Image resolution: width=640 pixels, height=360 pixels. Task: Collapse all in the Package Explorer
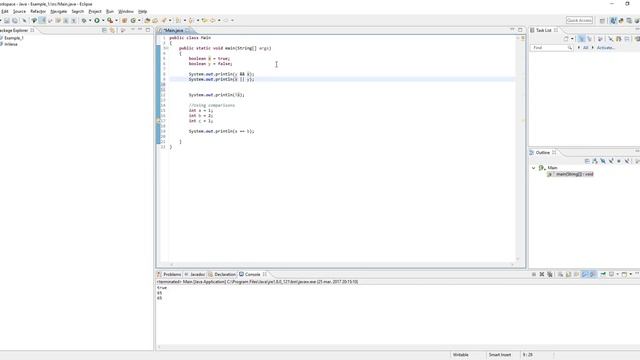pyautogui.click(x=104, y=30)
